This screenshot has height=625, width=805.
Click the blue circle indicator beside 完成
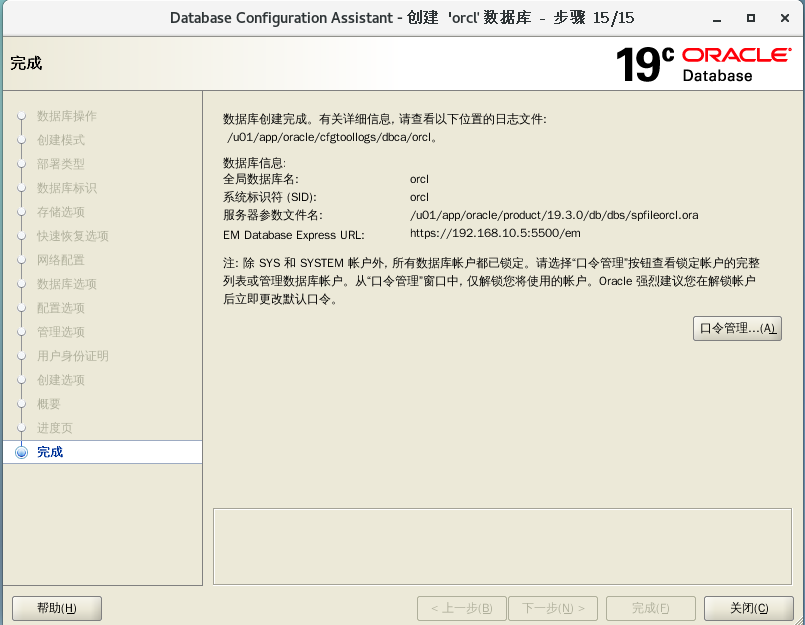pyautogui.click(x=22, y=451)
